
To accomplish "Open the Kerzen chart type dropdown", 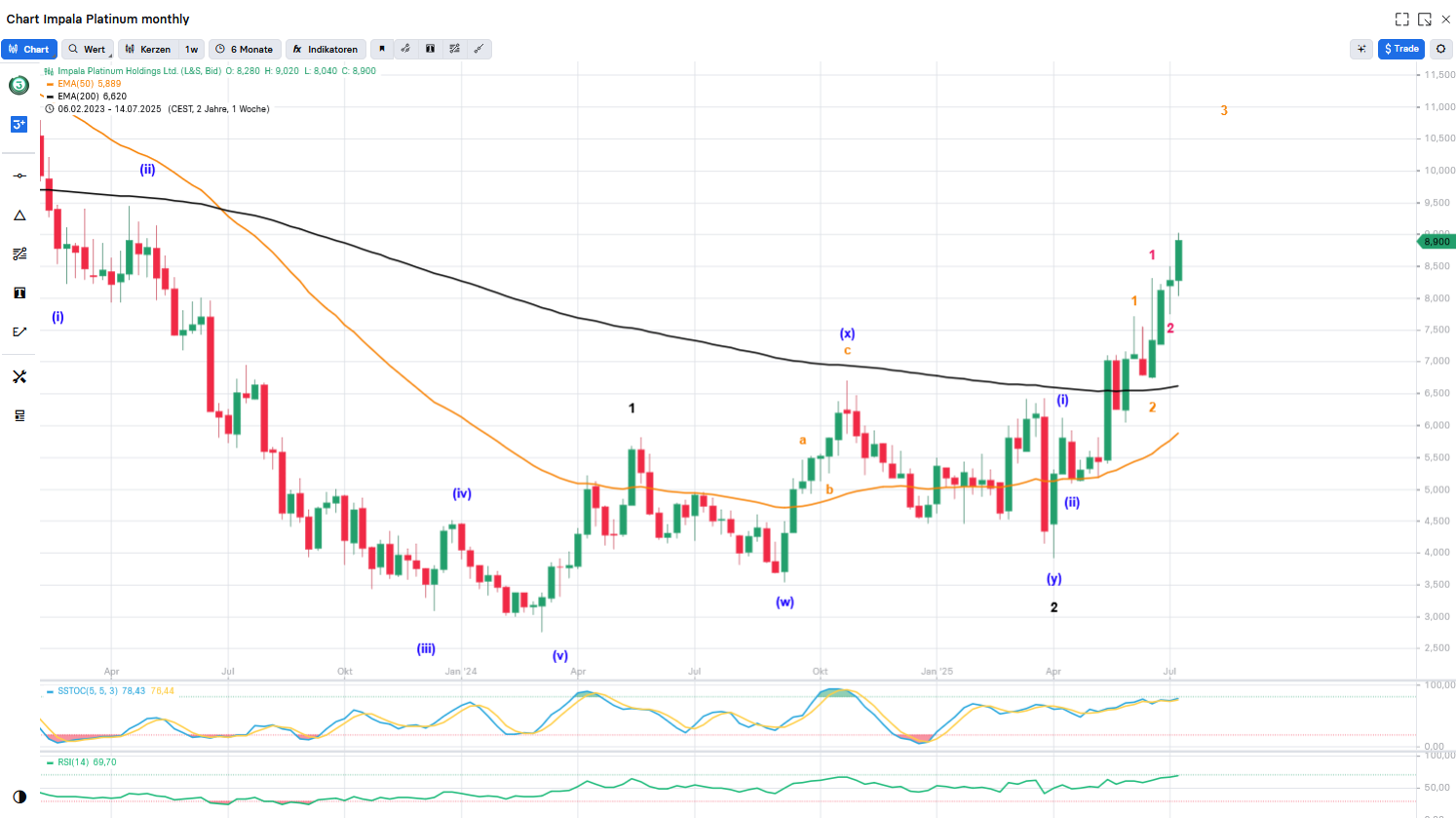I will pyautogui.click(x=148, y=49).
